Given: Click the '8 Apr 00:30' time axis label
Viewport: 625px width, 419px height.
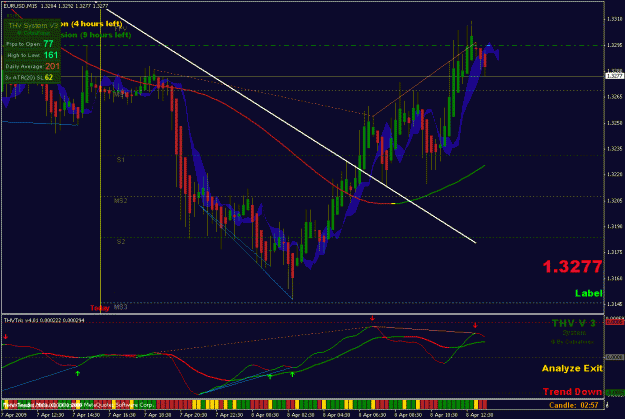Looking at the screenshot, I should coord(265,415).
